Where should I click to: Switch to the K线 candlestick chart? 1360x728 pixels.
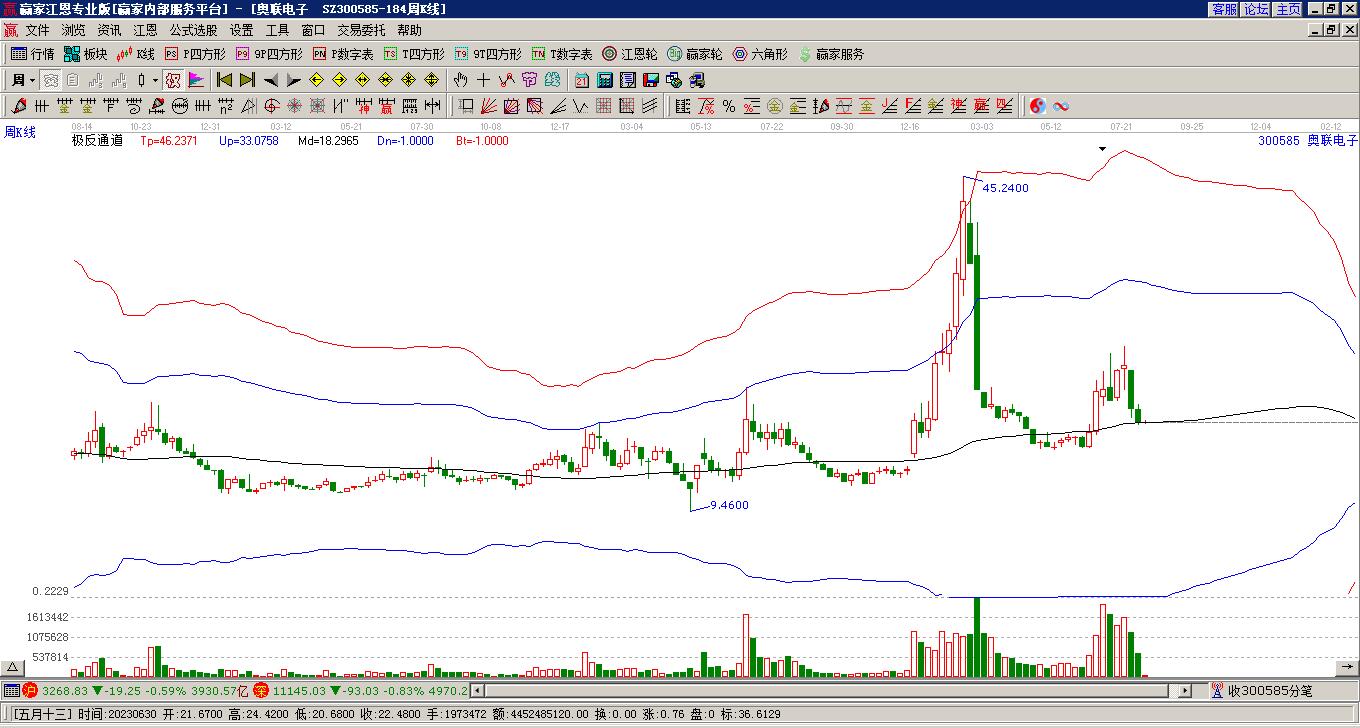click(x=136, y=54)
